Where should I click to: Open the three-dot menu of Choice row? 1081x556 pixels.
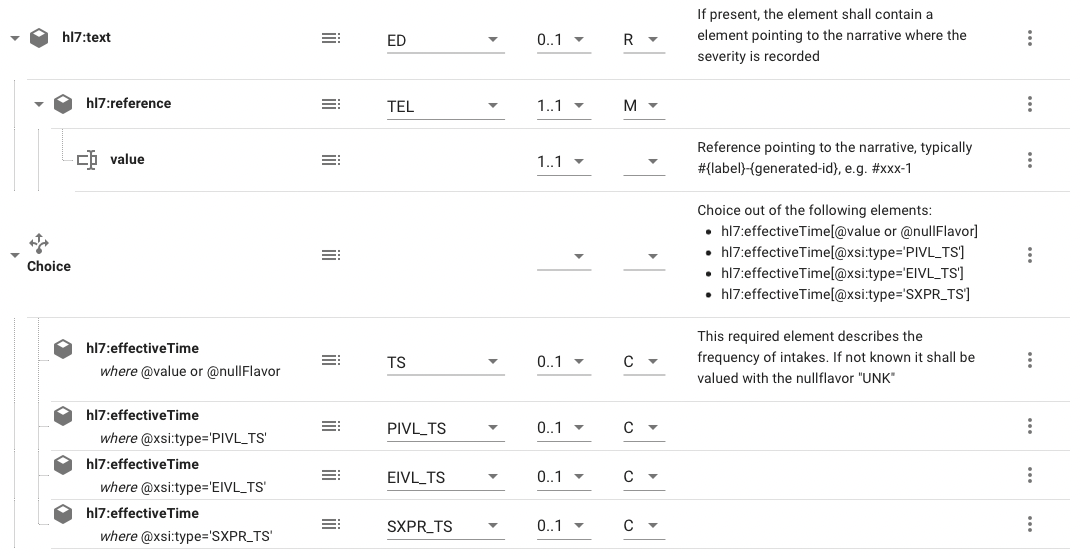pos(1029,255)
